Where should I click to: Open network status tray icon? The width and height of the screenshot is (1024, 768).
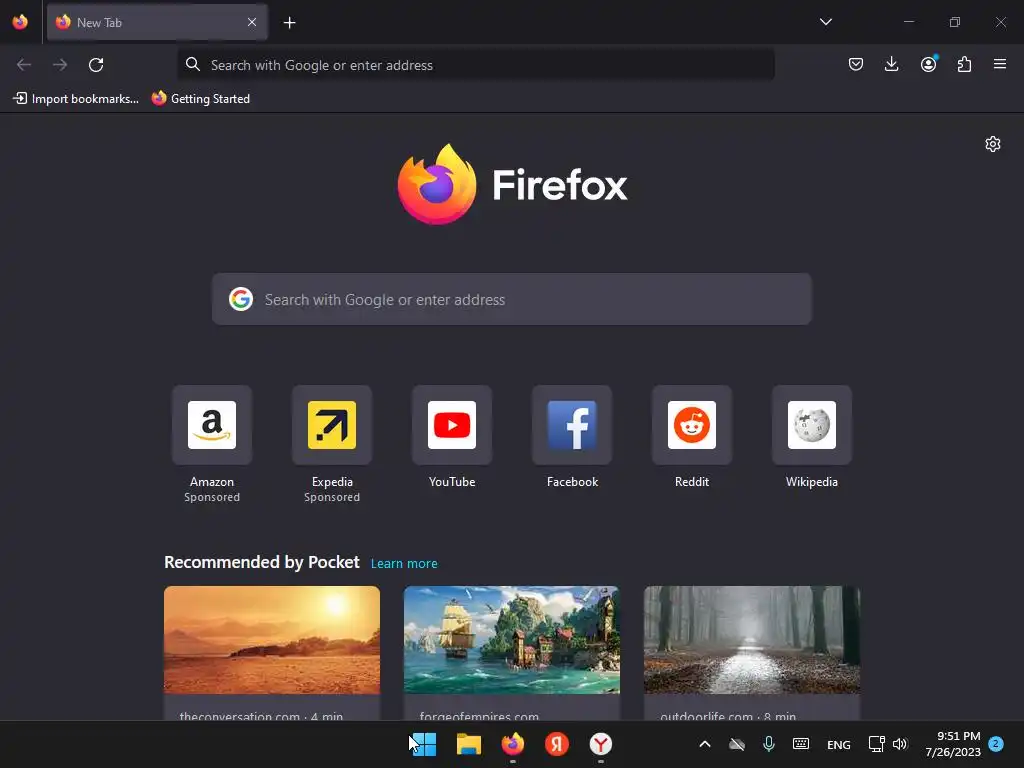[876, 744]
